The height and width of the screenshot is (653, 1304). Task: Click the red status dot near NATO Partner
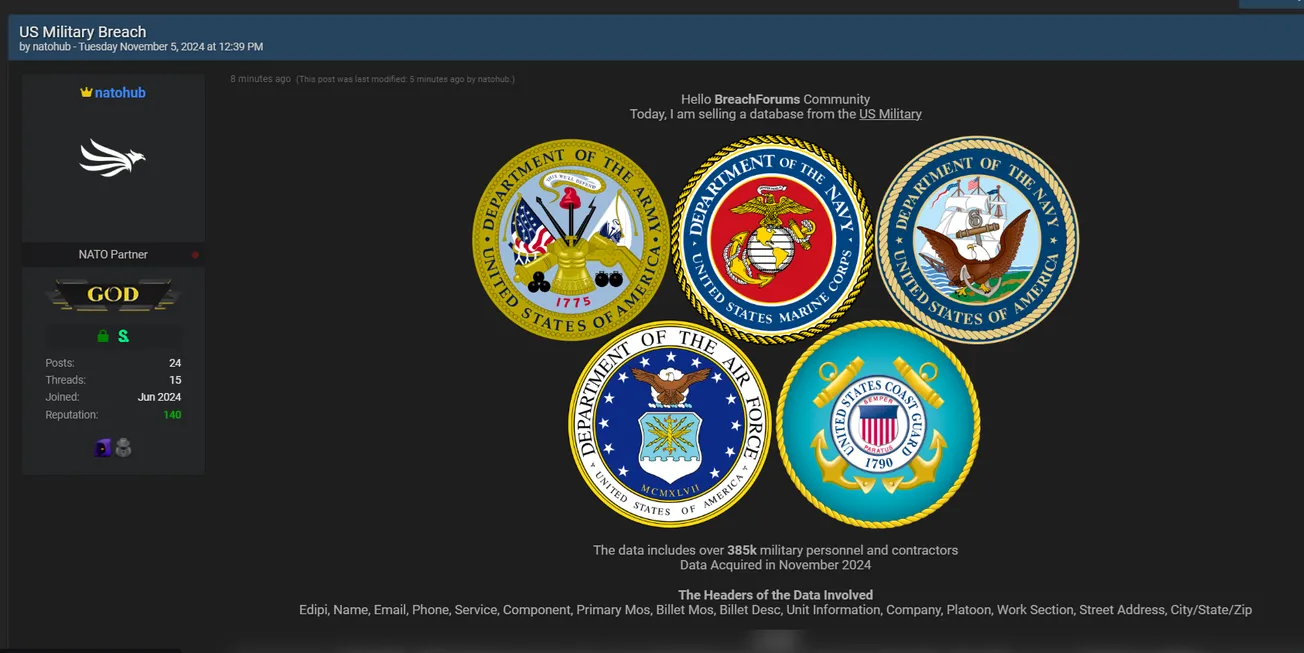point(196,254)
